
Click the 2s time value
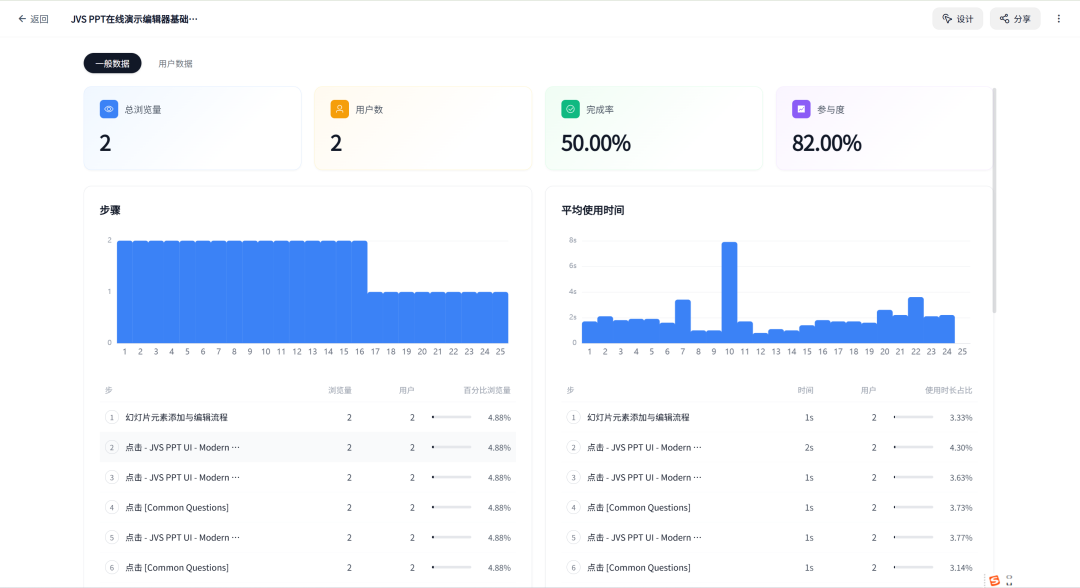[x=809, y=448]
